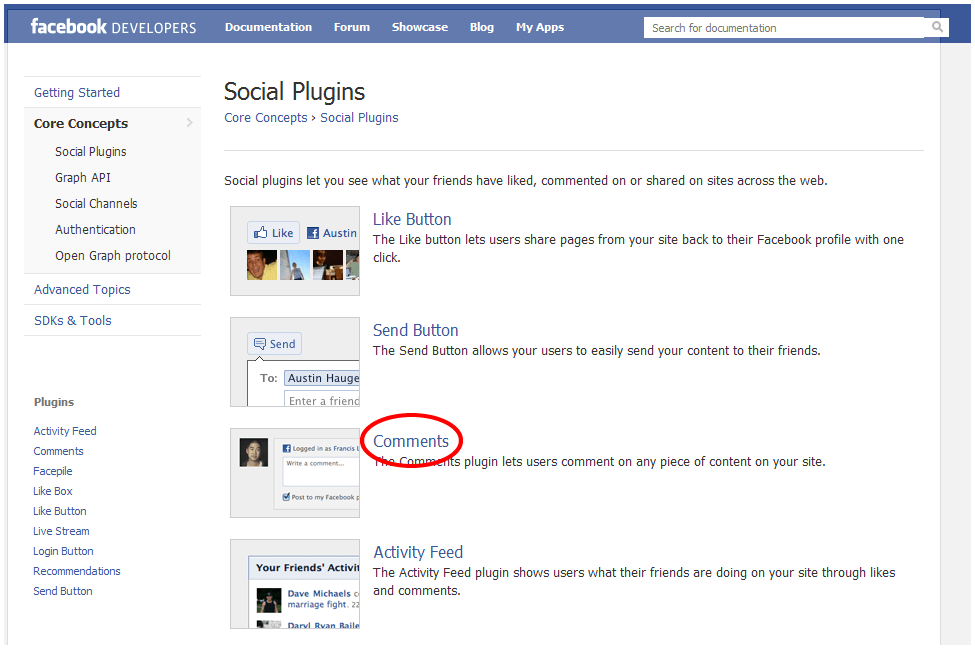Screen dimensions: 975x649
Task: Open Facepile in the Plugins list
Action: click(52, 471)
